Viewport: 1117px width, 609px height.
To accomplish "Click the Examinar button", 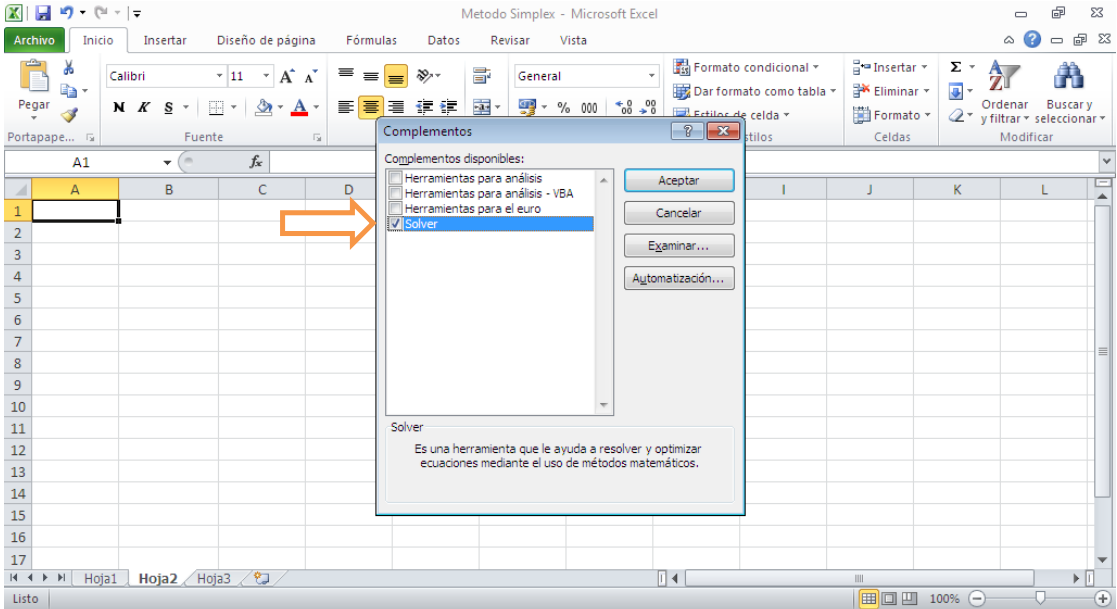I will click(x=678, y=245).
